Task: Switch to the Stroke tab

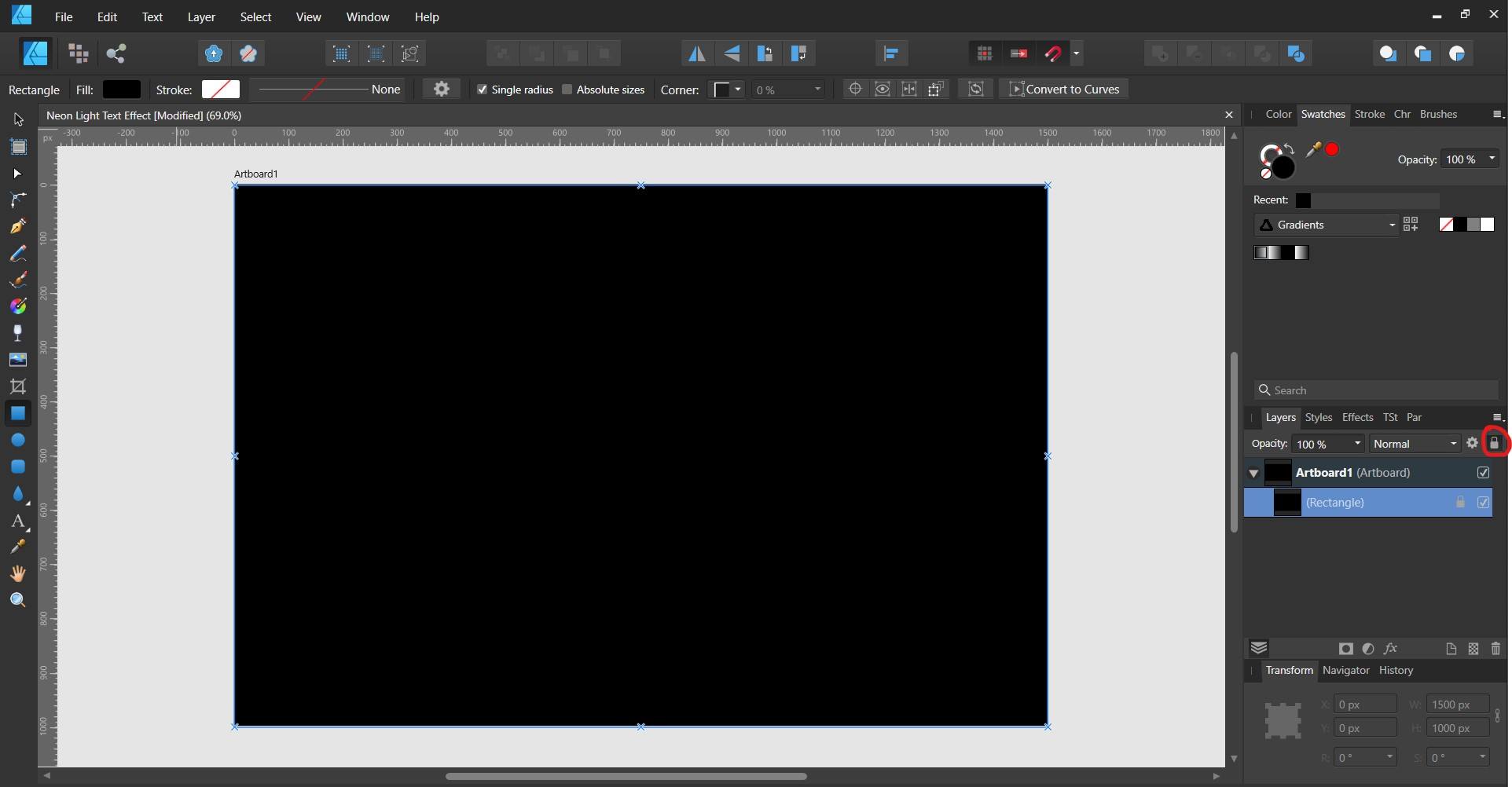Action: [x=1369, y=114]
